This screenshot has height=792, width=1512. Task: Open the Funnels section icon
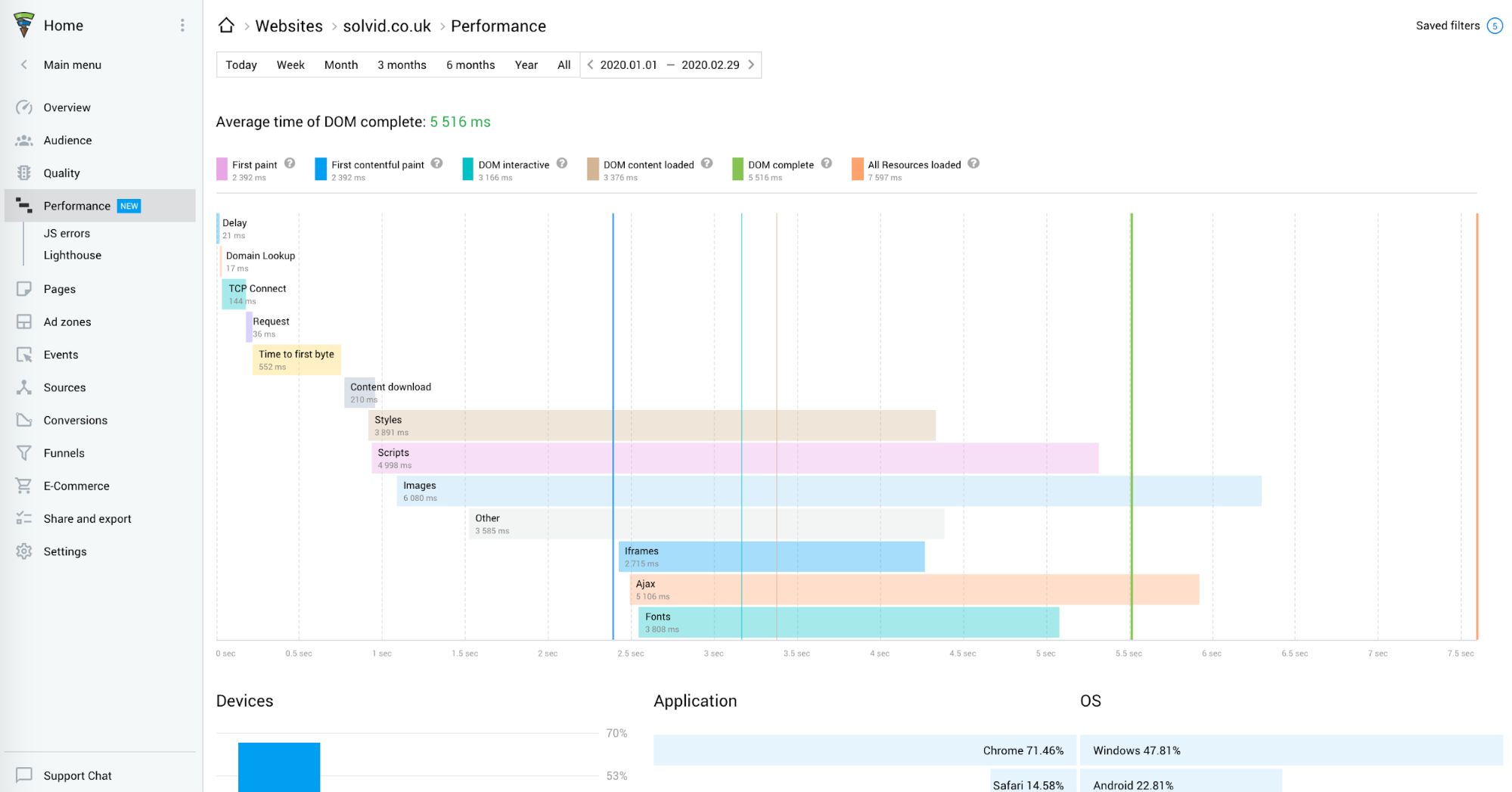click(x=24, y=453)
